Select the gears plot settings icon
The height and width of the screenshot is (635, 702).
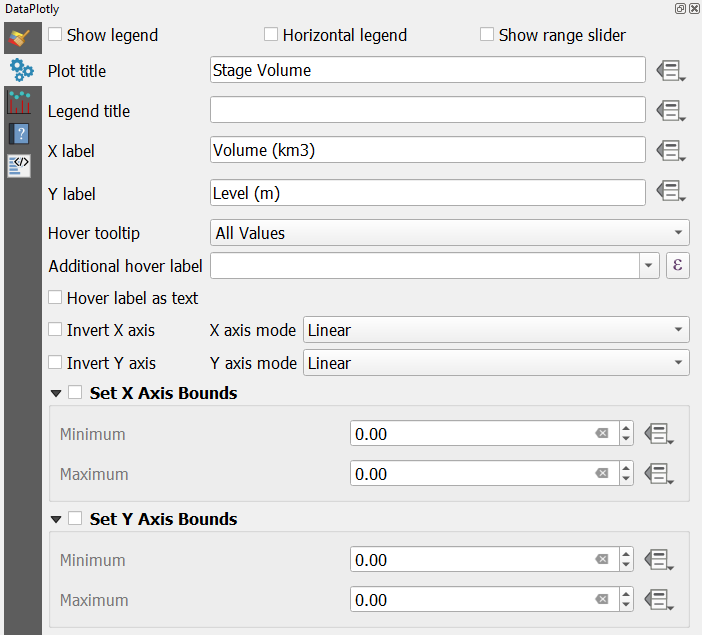(20, 70)
